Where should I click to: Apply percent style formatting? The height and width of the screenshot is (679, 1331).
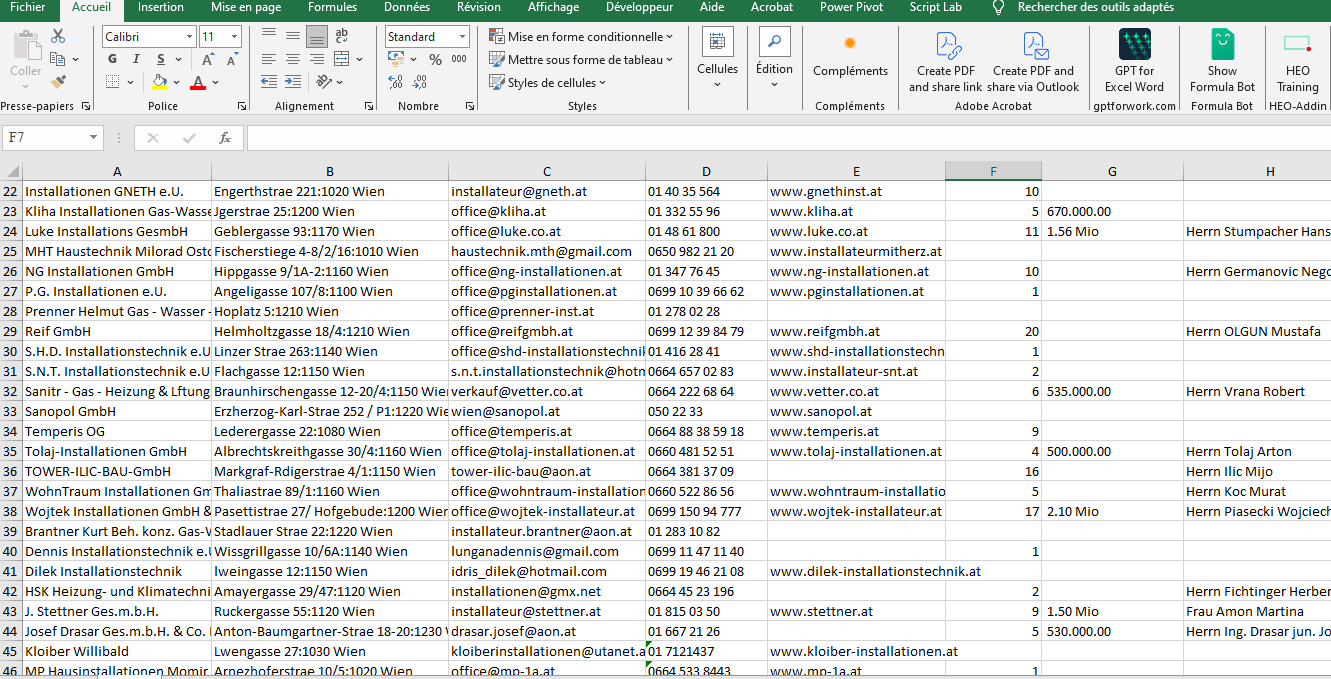point(435,60)
